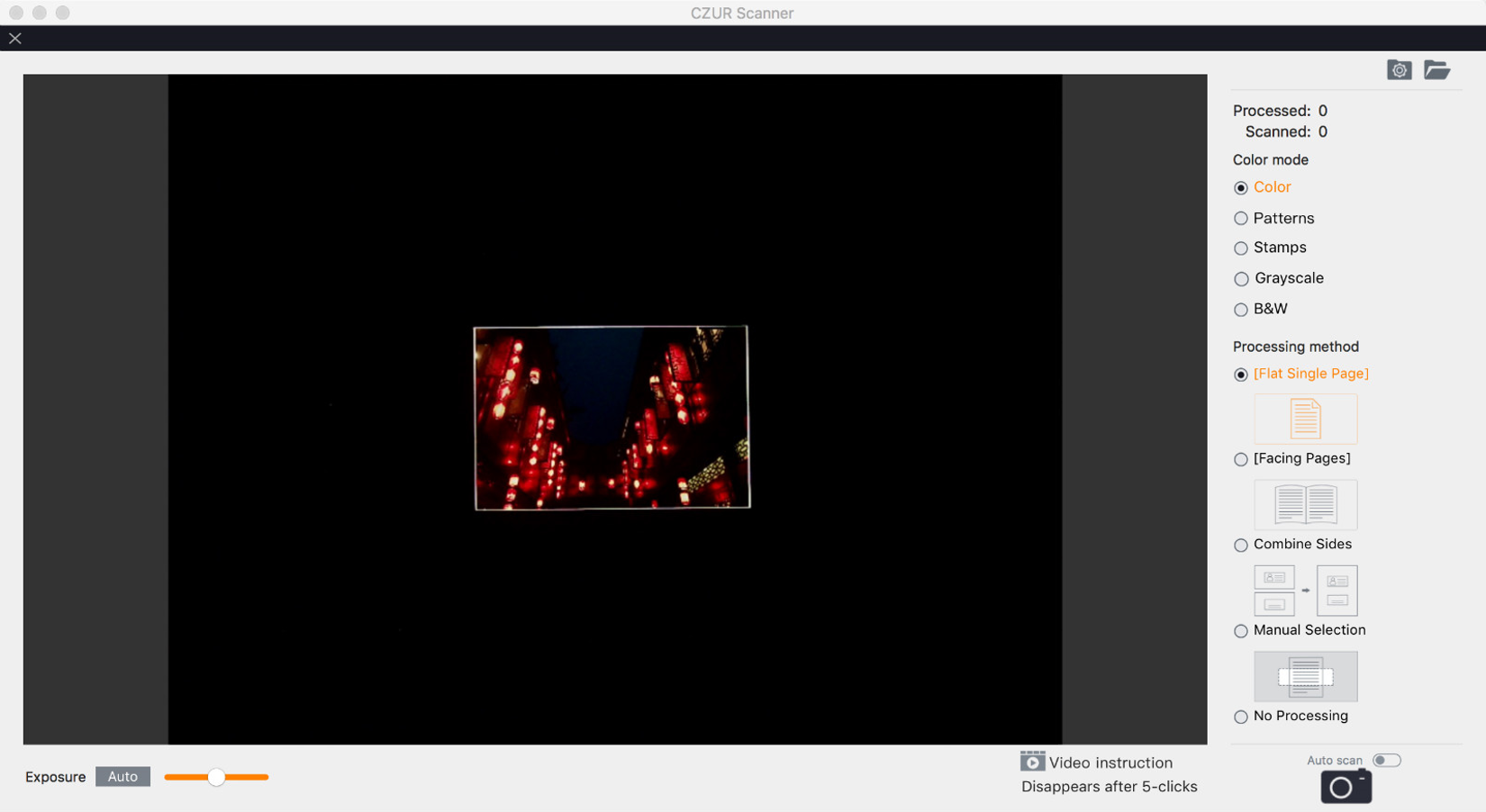Click the Video instruction play icon
The width and height of the screenshot is (1486, 812).
click(1032, 762)
